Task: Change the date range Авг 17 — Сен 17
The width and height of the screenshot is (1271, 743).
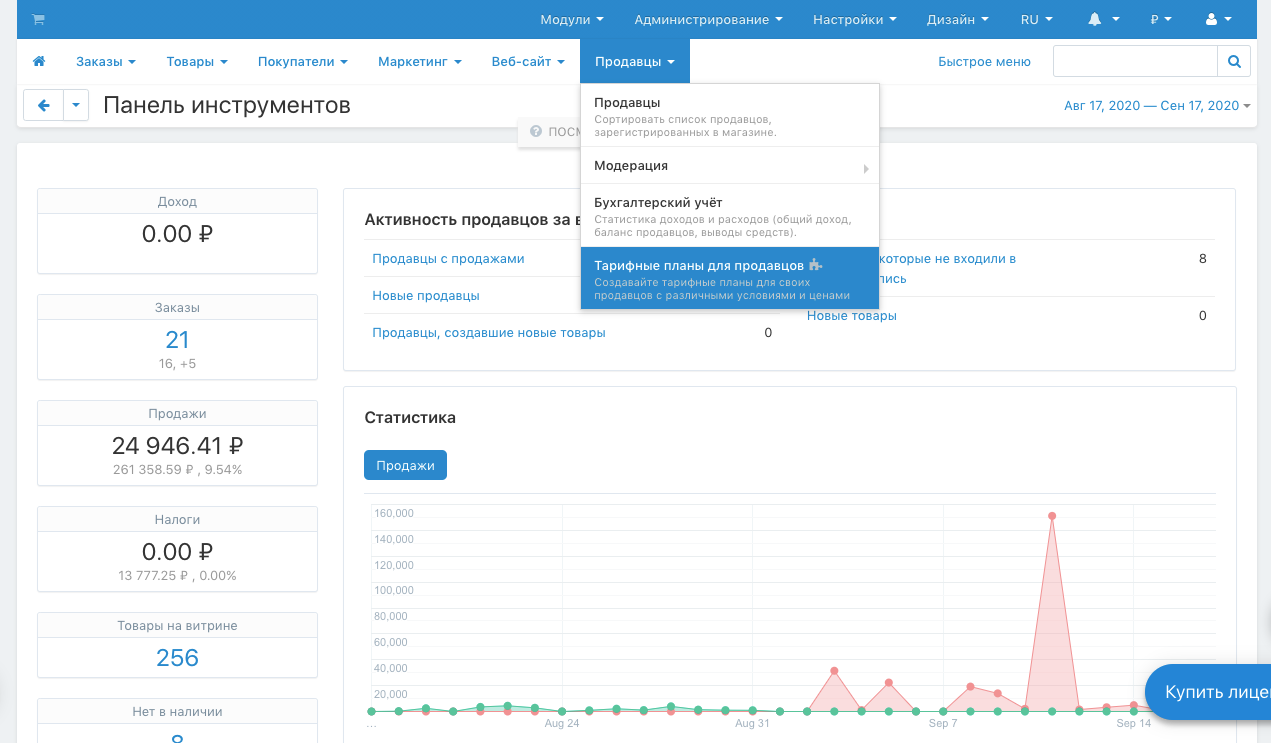Action: click(1157, 106)
